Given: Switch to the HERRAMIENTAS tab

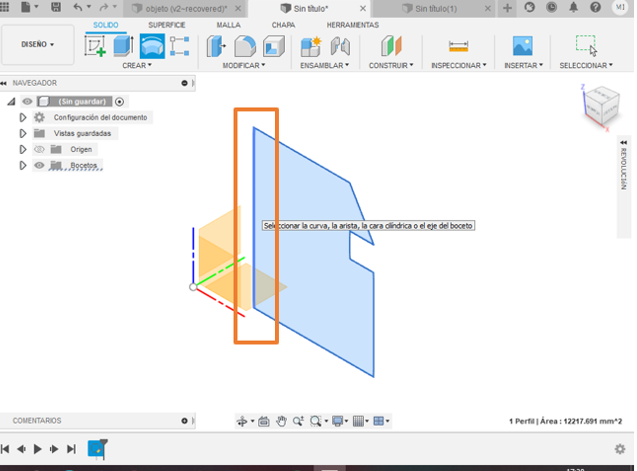Looking at the screenshot, I should [x=353, y=25].
